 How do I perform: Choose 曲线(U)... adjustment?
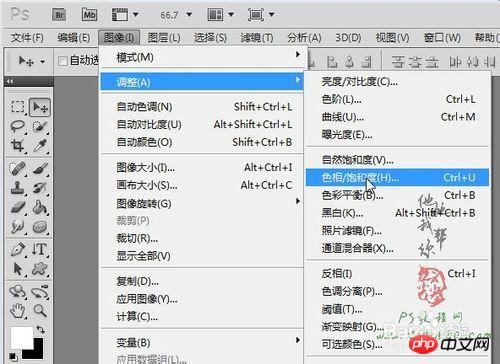[x=397, y=117]
